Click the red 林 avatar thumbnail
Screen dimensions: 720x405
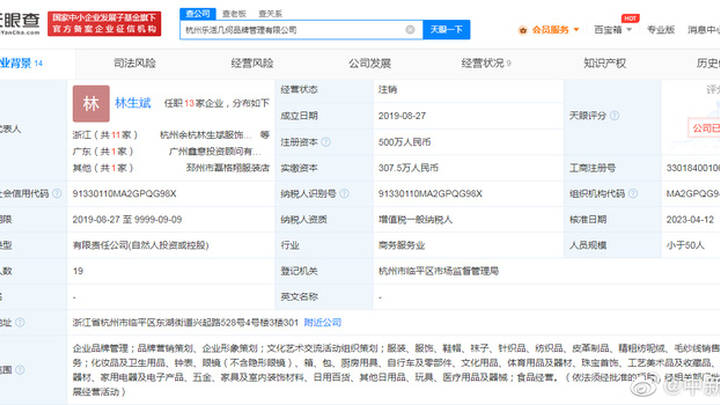[91, 103]
